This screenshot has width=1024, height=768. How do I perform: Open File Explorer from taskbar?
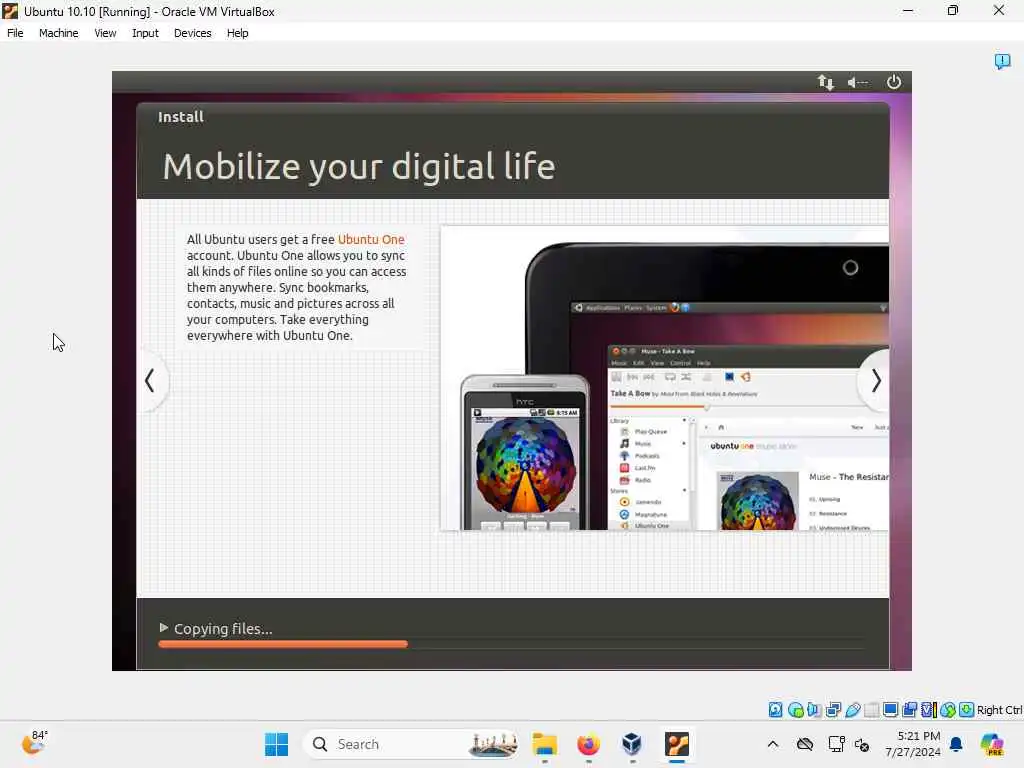[x=545, y=744]
